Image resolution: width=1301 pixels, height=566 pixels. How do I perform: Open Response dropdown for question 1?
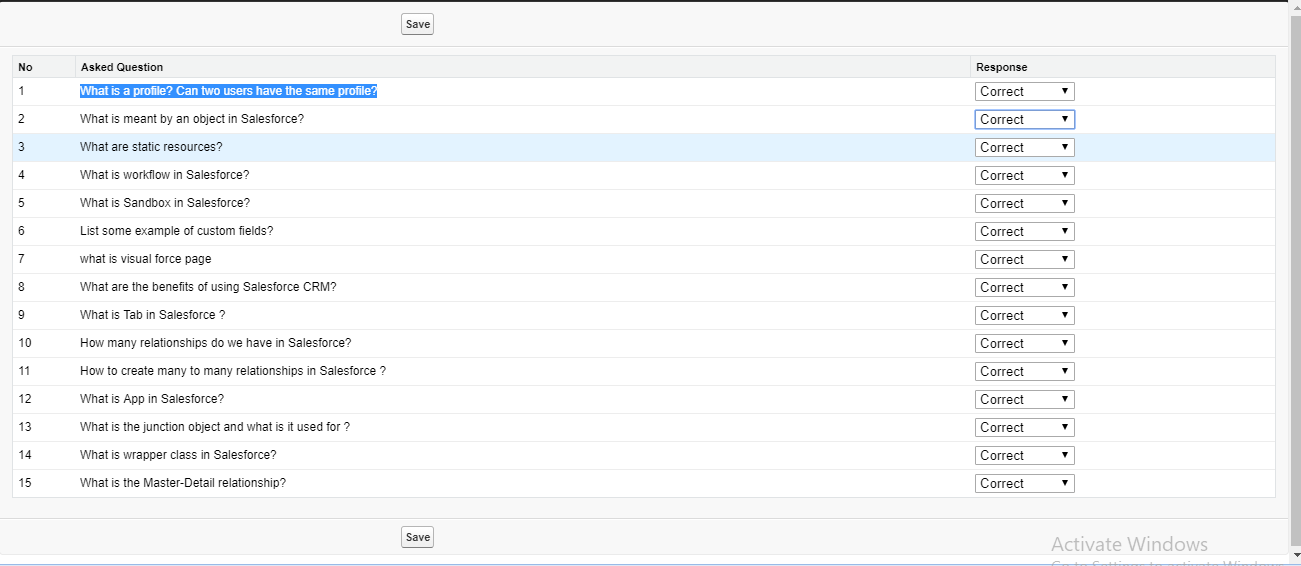click(x=1024, y=91)
